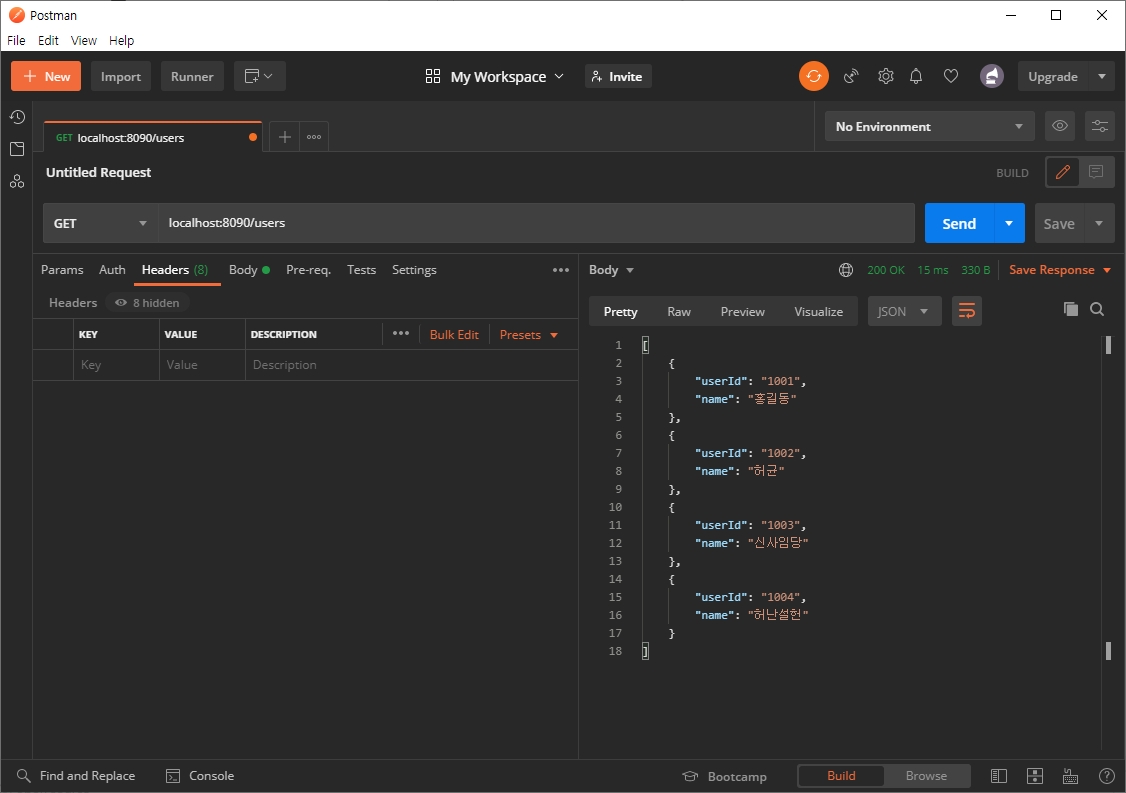Viewport: 1126px width, 793px height.
Task: Switch to the request Body tab
Action: pyautogui.click(x=248, y=270)
